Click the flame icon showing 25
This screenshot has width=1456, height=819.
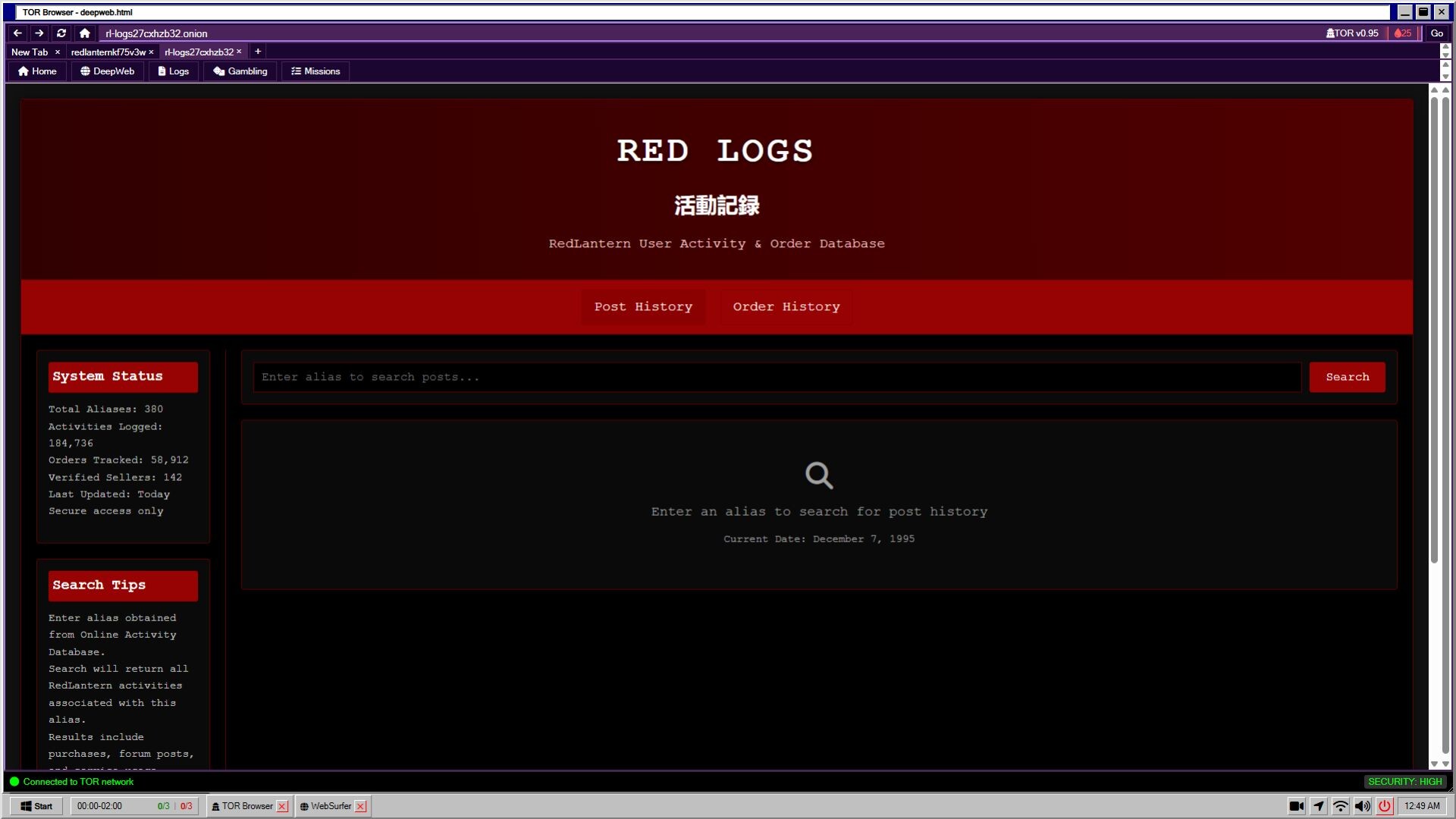pyautogui.click(x=1402, y=33)
